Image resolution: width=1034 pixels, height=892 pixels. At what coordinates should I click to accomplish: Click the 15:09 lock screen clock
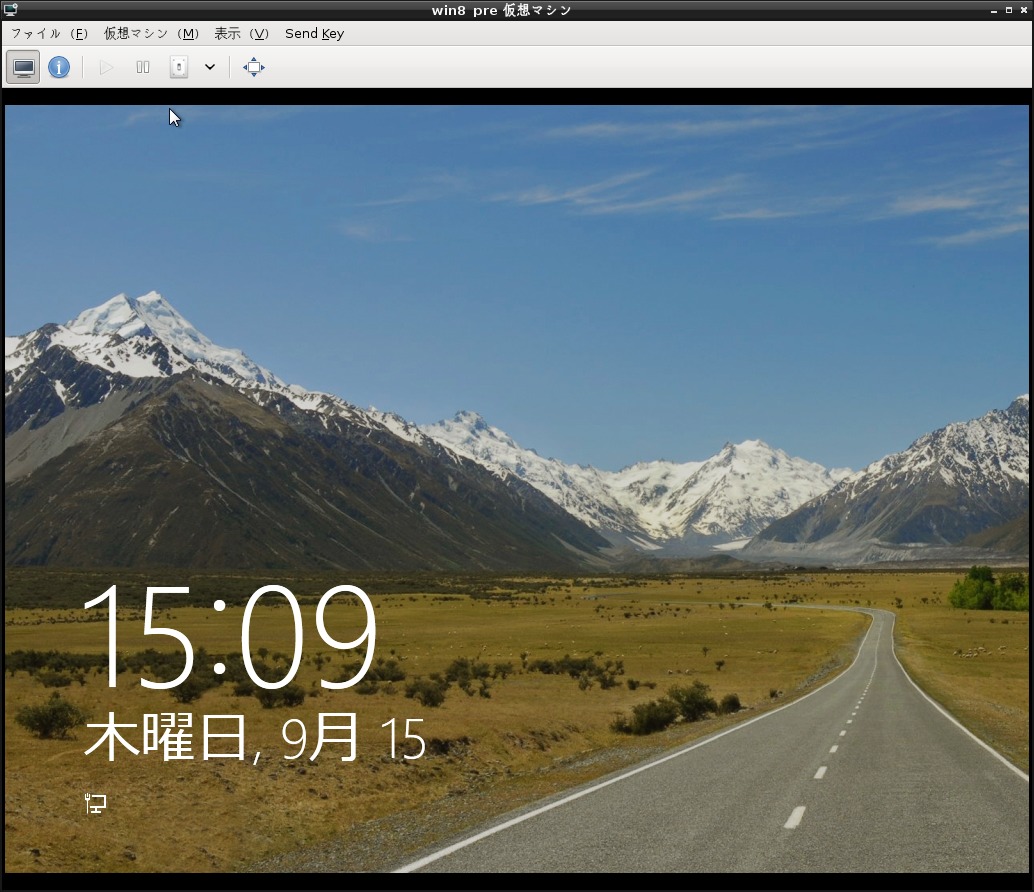(229, 637)
